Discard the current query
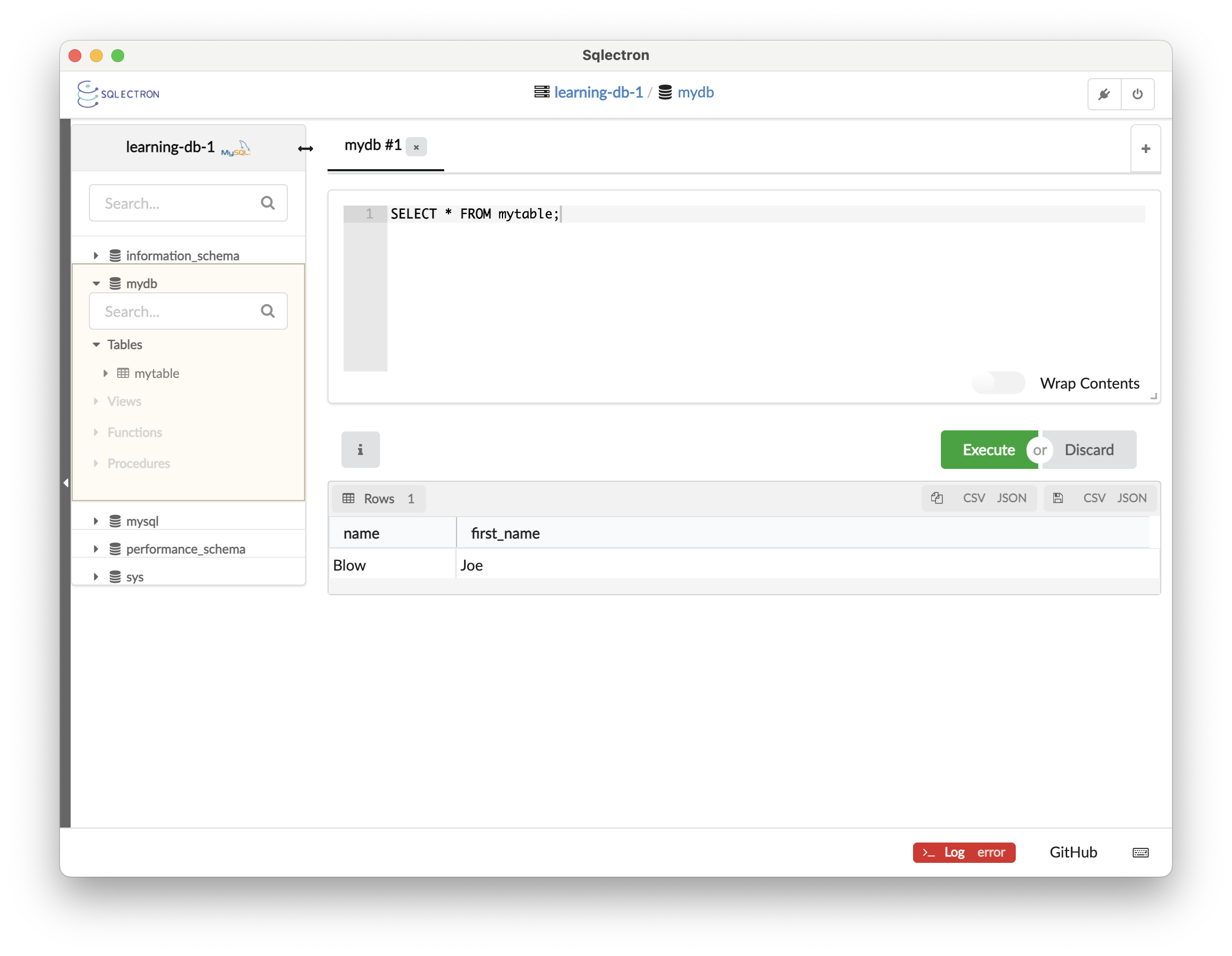Screen dimensions: 1232x956 [x=1088, y=449]
